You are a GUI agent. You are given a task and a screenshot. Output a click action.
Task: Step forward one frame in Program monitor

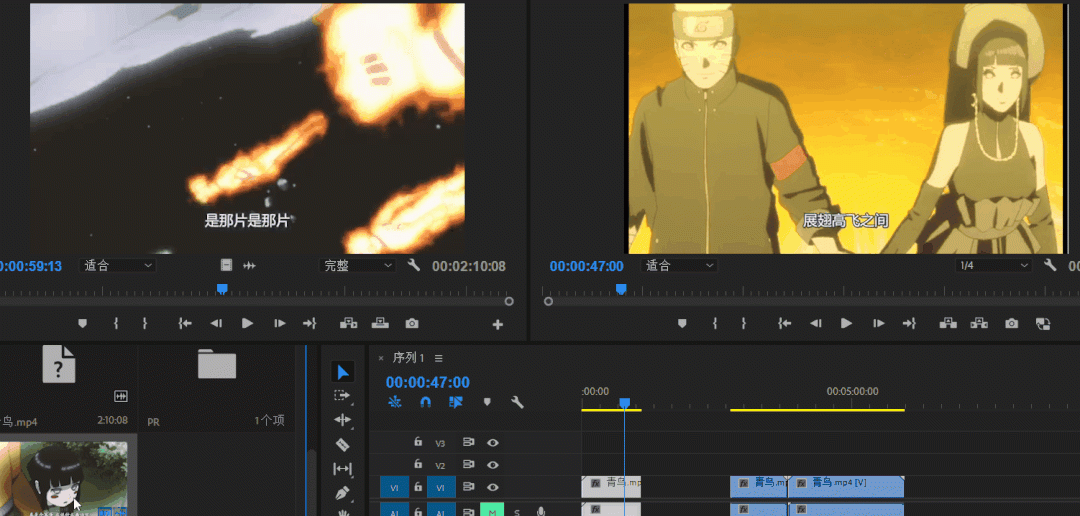point(879,323)
